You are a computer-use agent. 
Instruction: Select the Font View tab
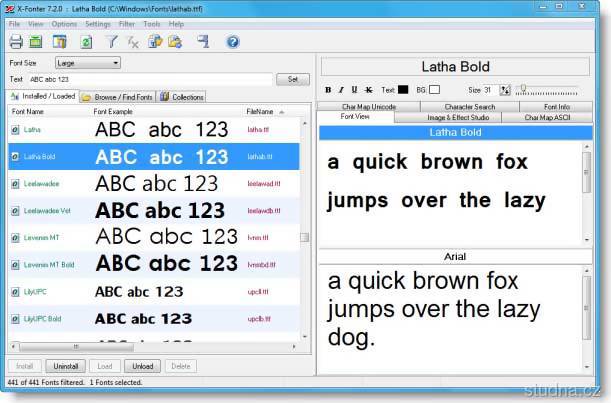click(355, 117)
